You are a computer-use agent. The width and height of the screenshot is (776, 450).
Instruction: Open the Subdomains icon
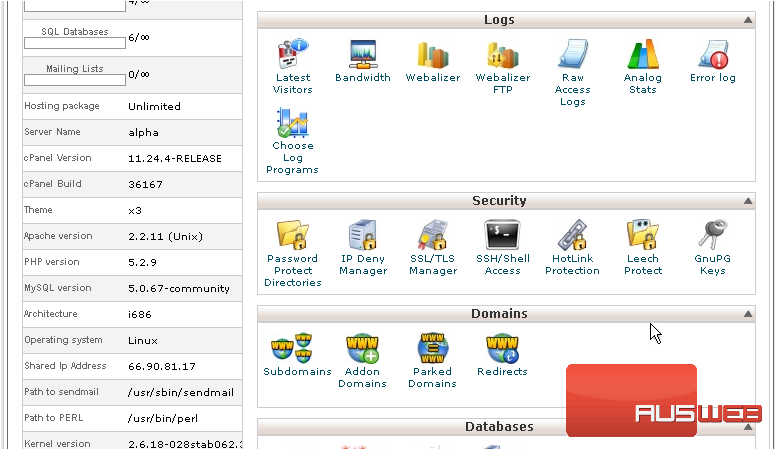point(291,348)
